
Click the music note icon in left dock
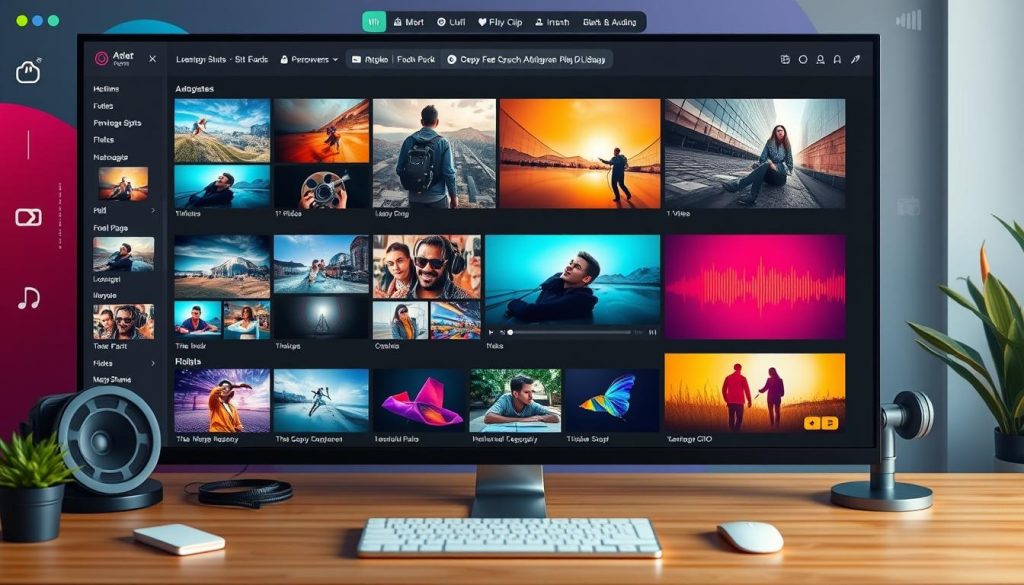(28, 297)
